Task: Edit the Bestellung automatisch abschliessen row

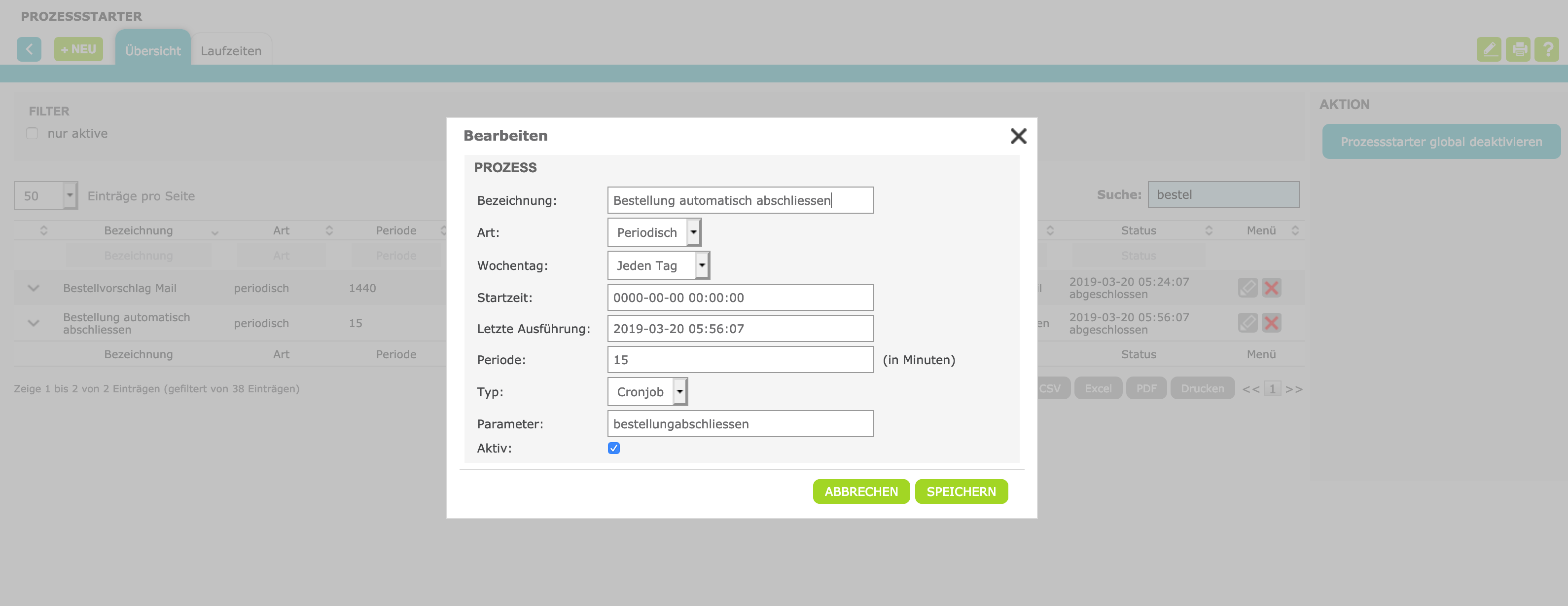Action: coord(1247,323)
